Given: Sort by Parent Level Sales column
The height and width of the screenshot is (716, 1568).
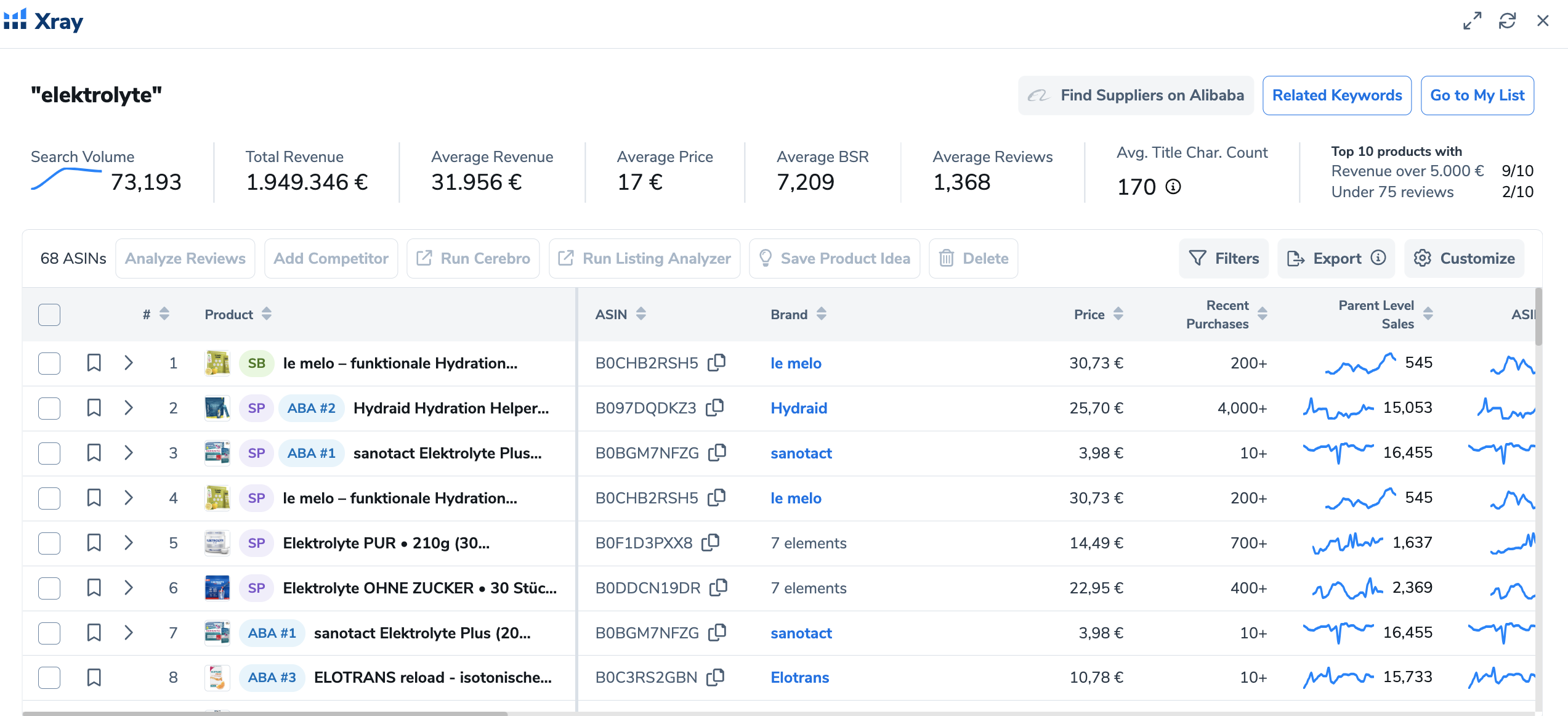Looking at the screenshot, I should click(x=1428, y=314).
